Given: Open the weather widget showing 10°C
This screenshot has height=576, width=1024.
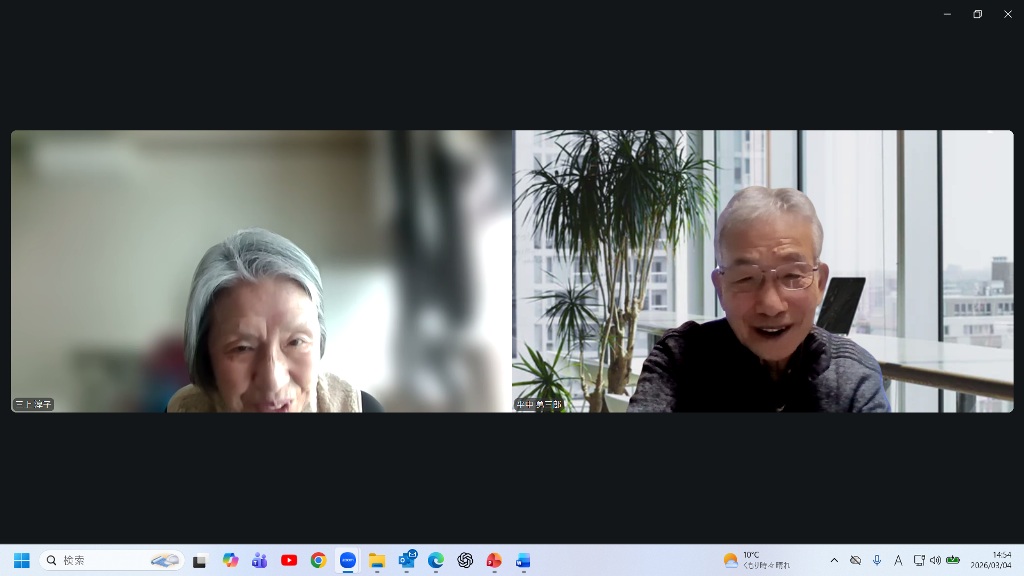Looking at the screenshot, I should tap(756, 560).
